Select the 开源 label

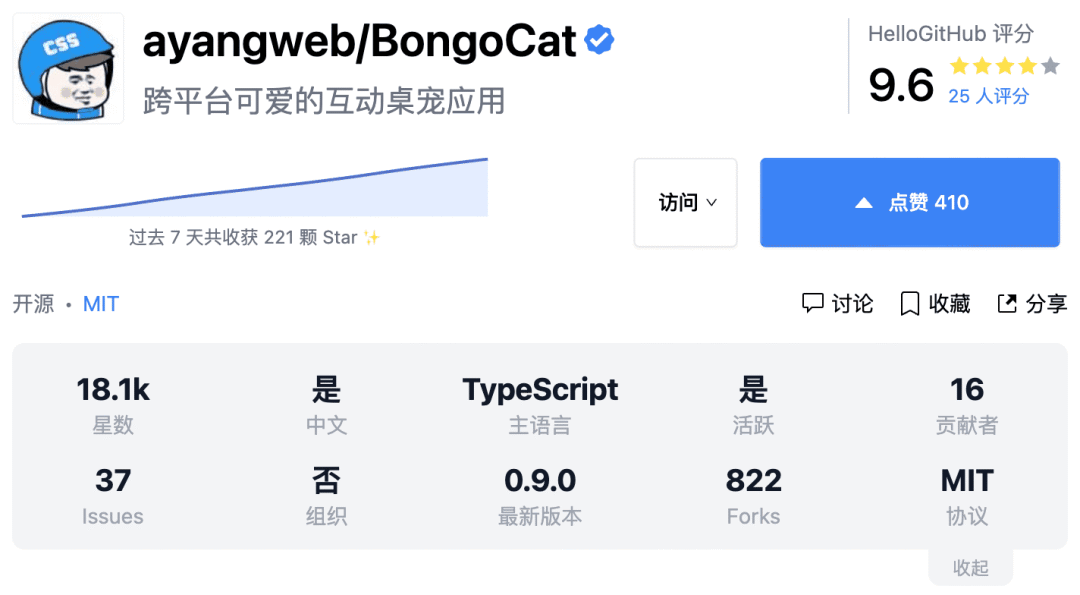tap(33, 303)
